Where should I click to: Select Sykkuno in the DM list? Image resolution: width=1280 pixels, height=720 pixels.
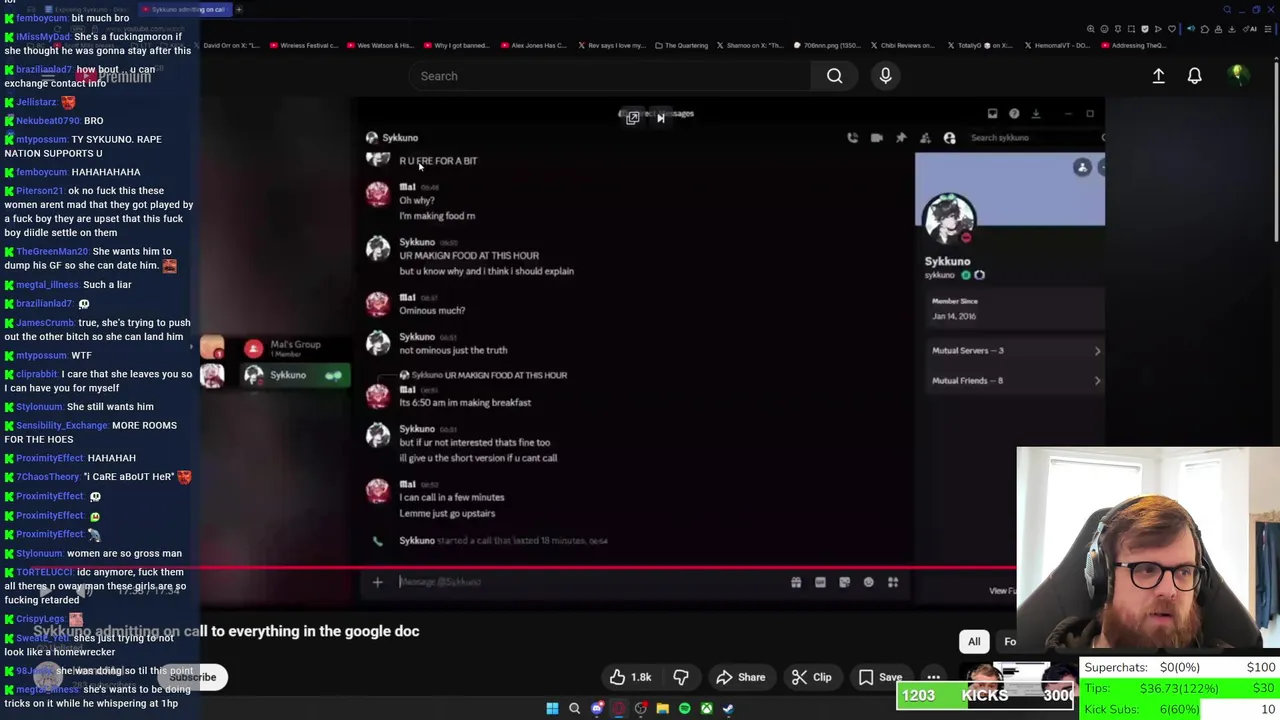[296, 375]
